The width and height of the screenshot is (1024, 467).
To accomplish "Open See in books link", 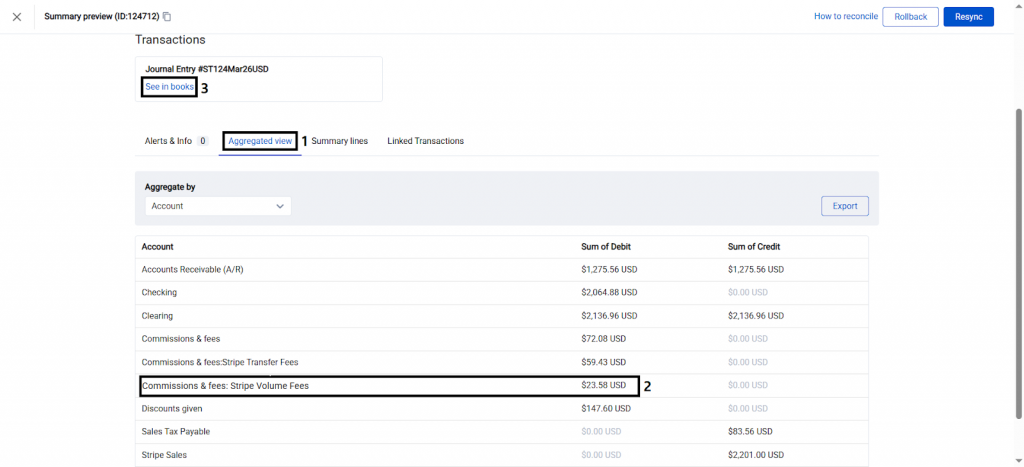I will point(169,87).
